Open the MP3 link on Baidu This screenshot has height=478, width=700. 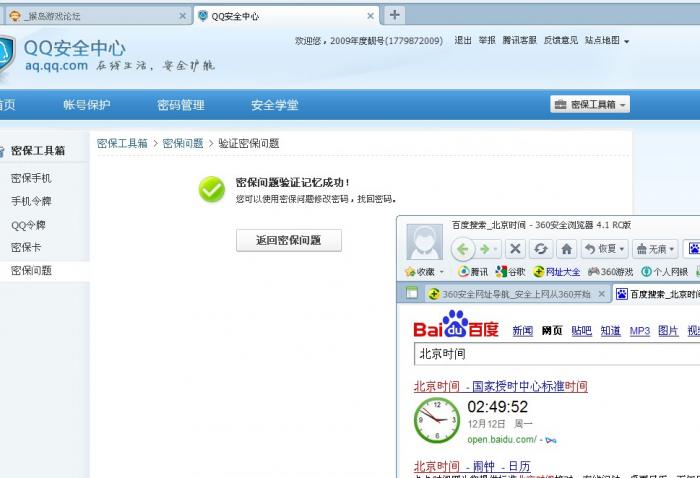(x=640, y=331)
